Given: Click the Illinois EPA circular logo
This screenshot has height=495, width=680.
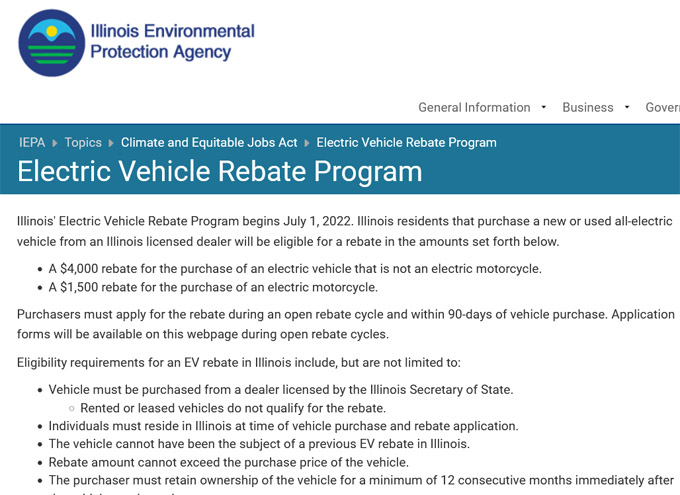Looking at the screenshot, I should click(52, 43).
